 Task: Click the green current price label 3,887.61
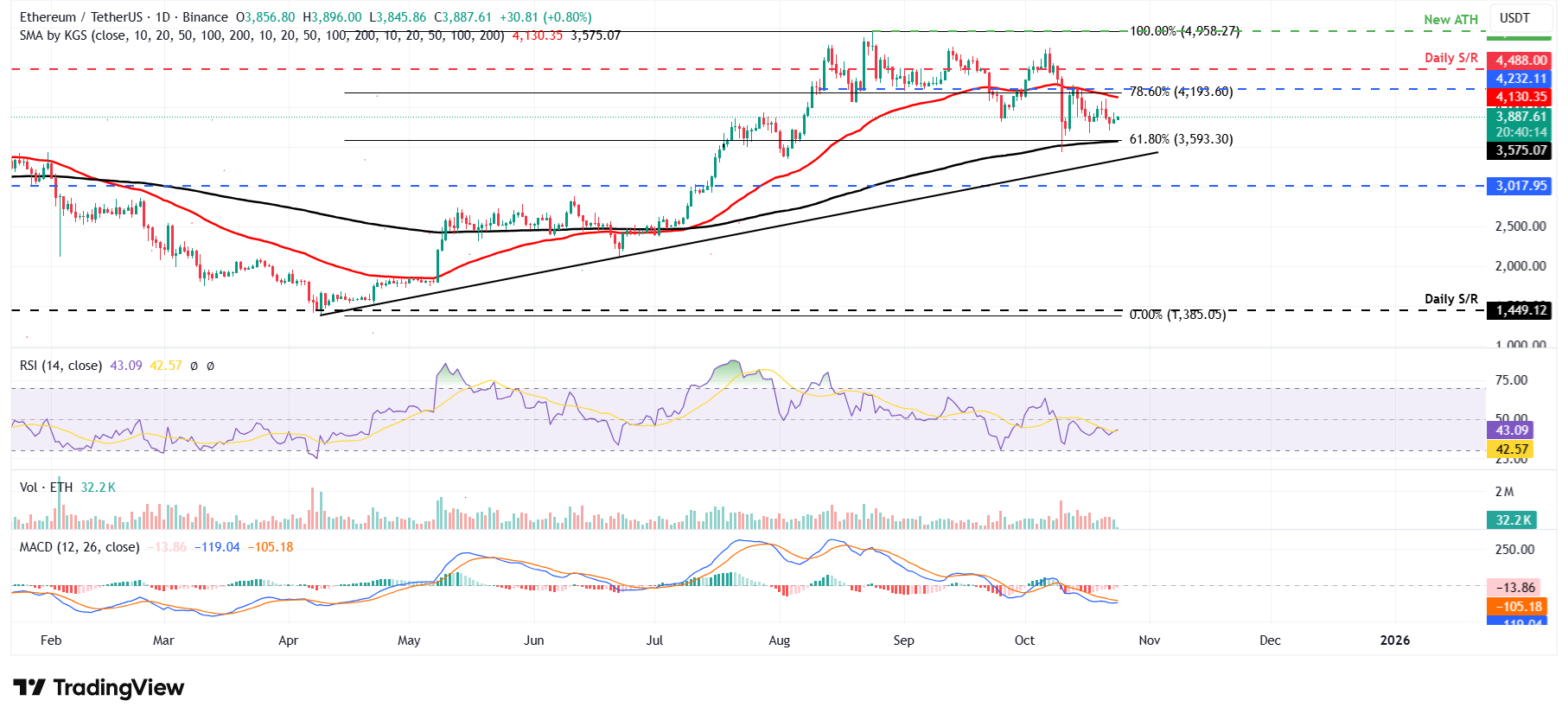coord(1520,117)
